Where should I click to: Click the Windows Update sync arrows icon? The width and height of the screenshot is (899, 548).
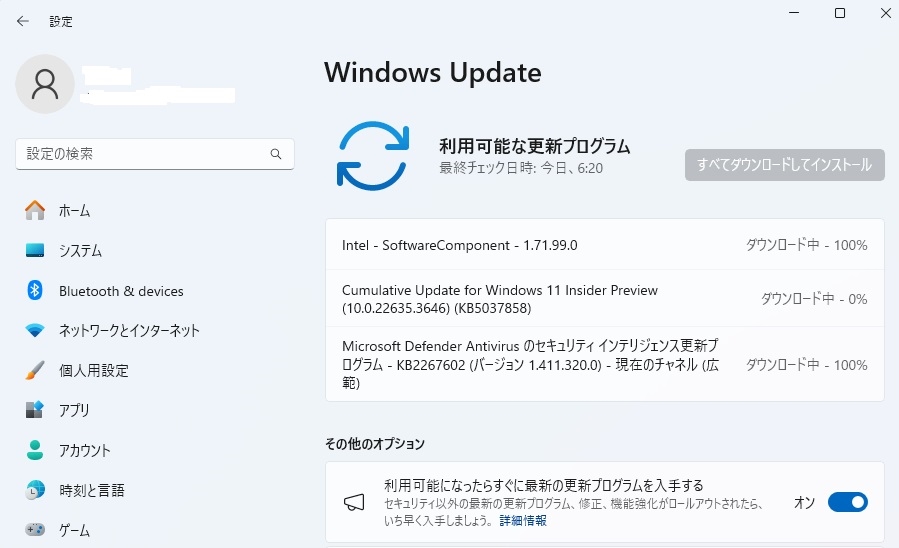coord(373,156)
